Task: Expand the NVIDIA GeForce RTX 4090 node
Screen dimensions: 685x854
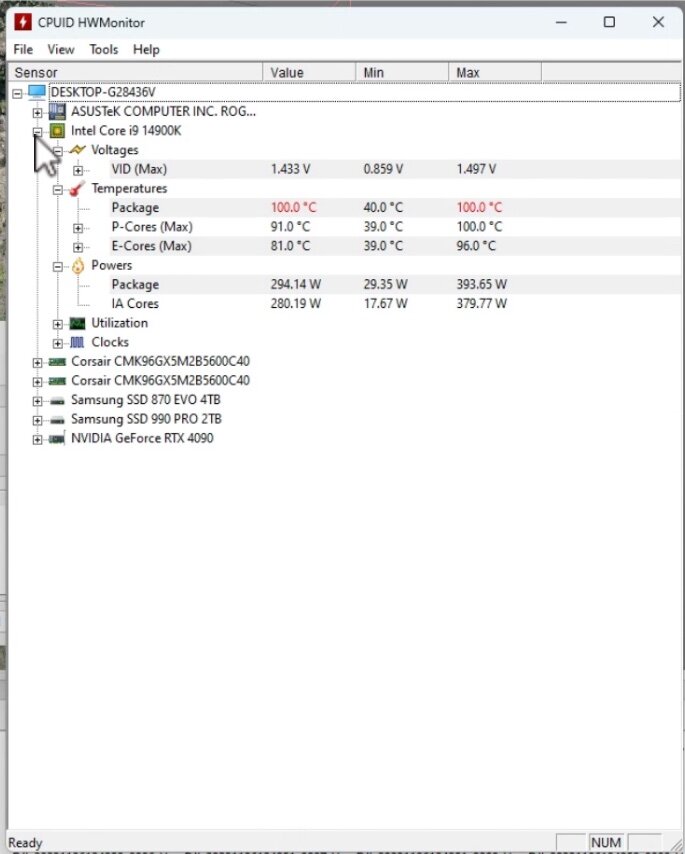Action: [x=37, y=440]
